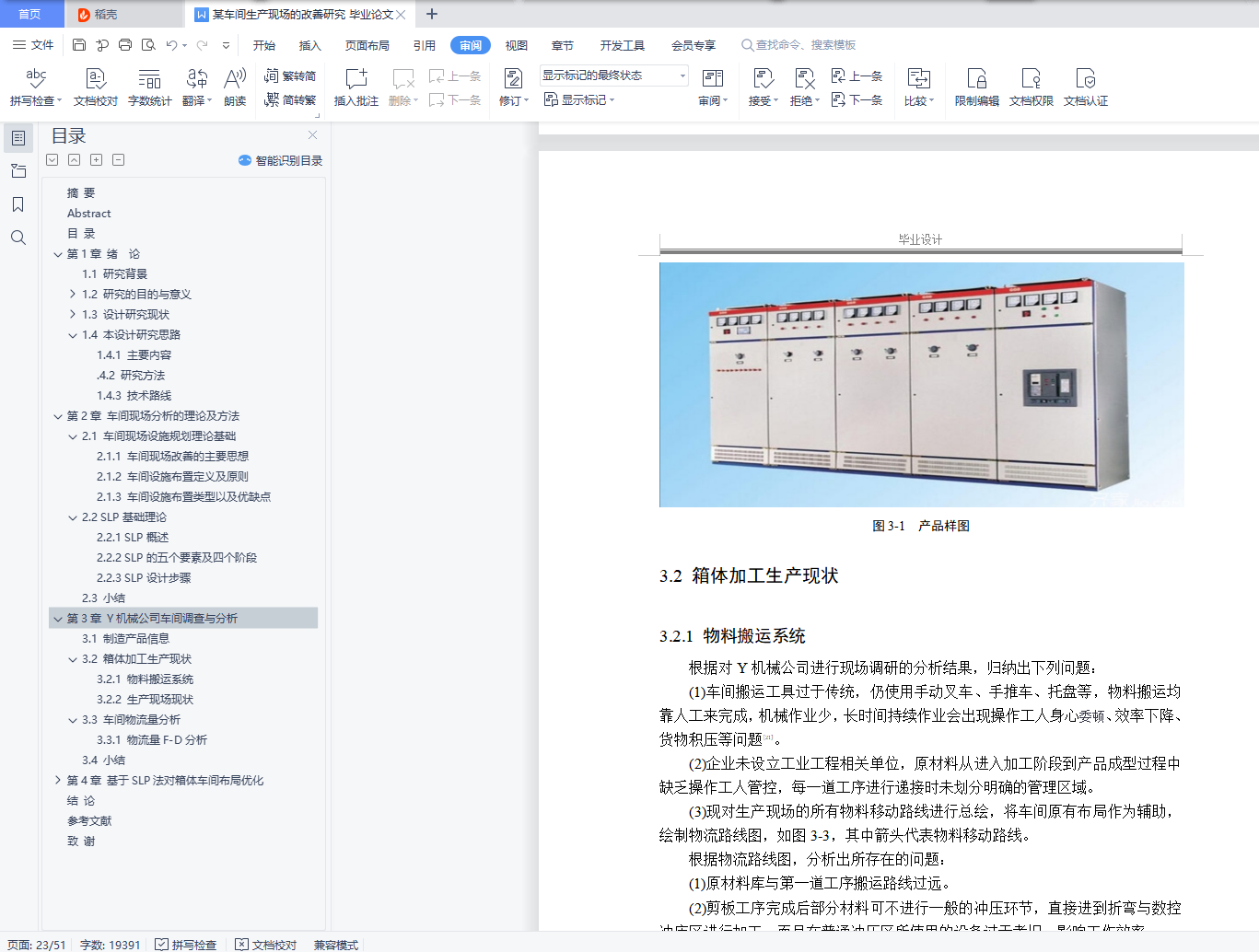
Task: Open the 插入 (Insert) ribbon tab
Action: tap(310, 45)
